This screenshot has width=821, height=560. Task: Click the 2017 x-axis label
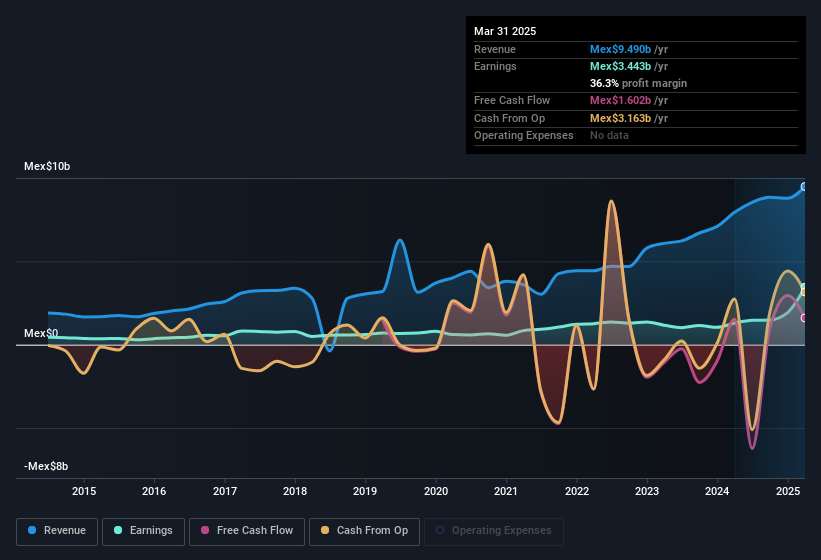click(225, 491)
